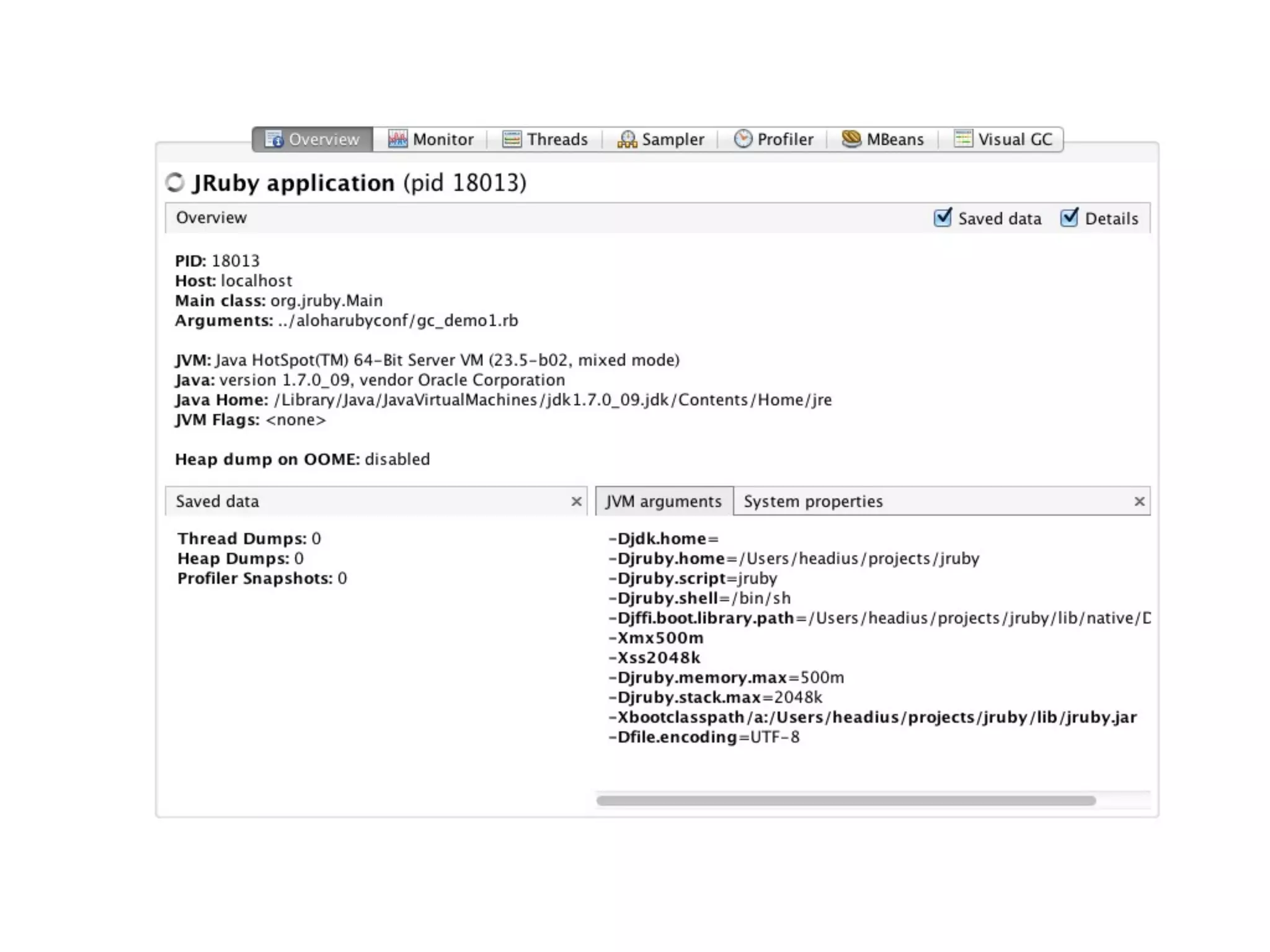This screenshot has width=1270, height=952.
Task: Click the Profiler clock icon
Action: 742,139
